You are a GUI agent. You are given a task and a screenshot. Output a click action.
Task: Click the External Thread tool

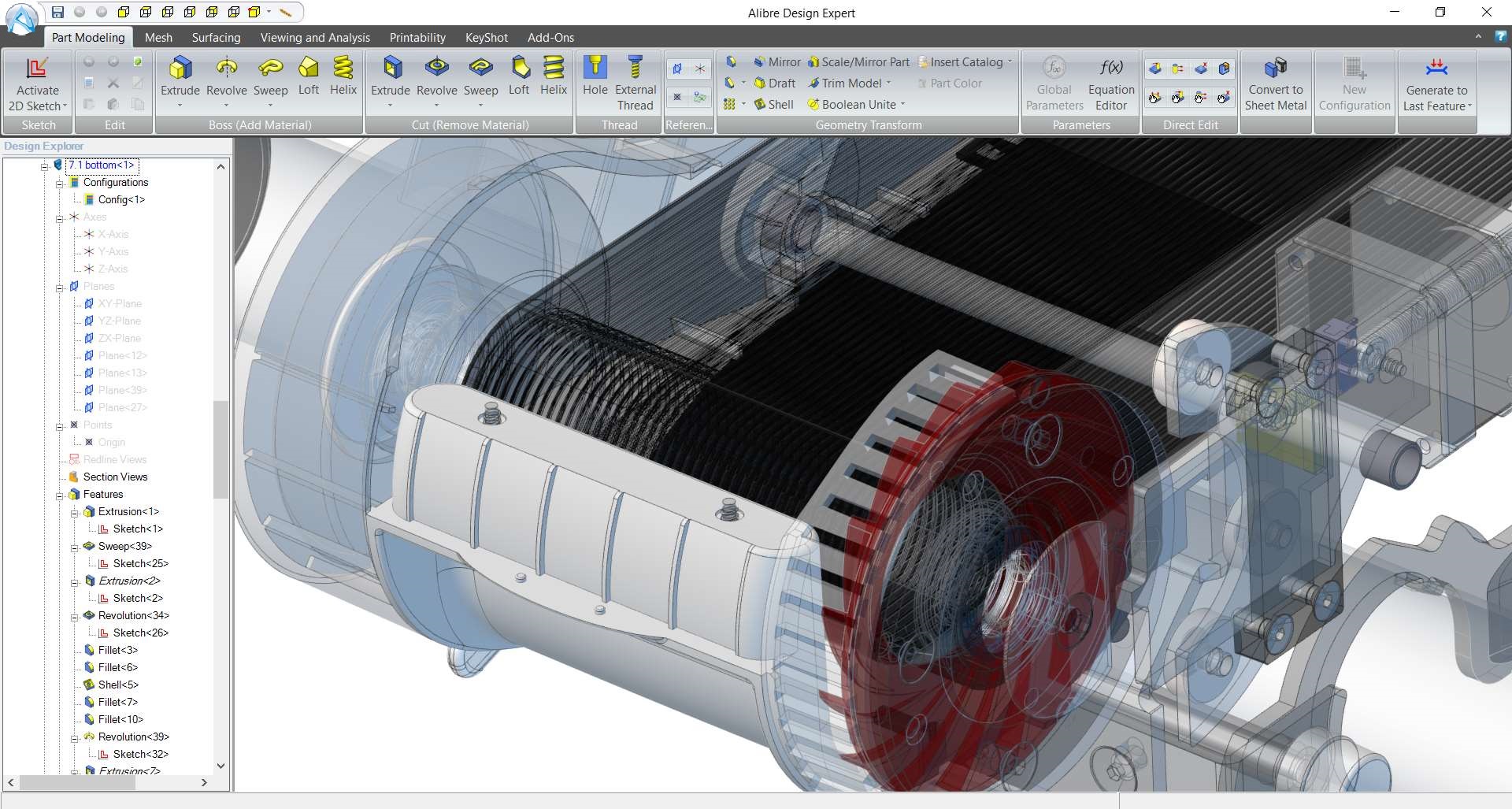coord(635,83)
